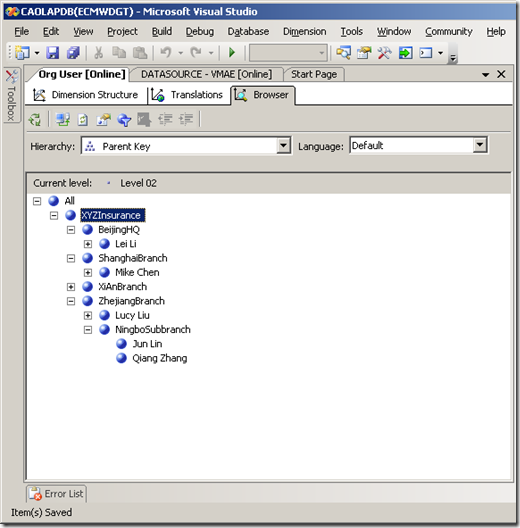Click the Redo arrow icon

click(x=196, y=53)
